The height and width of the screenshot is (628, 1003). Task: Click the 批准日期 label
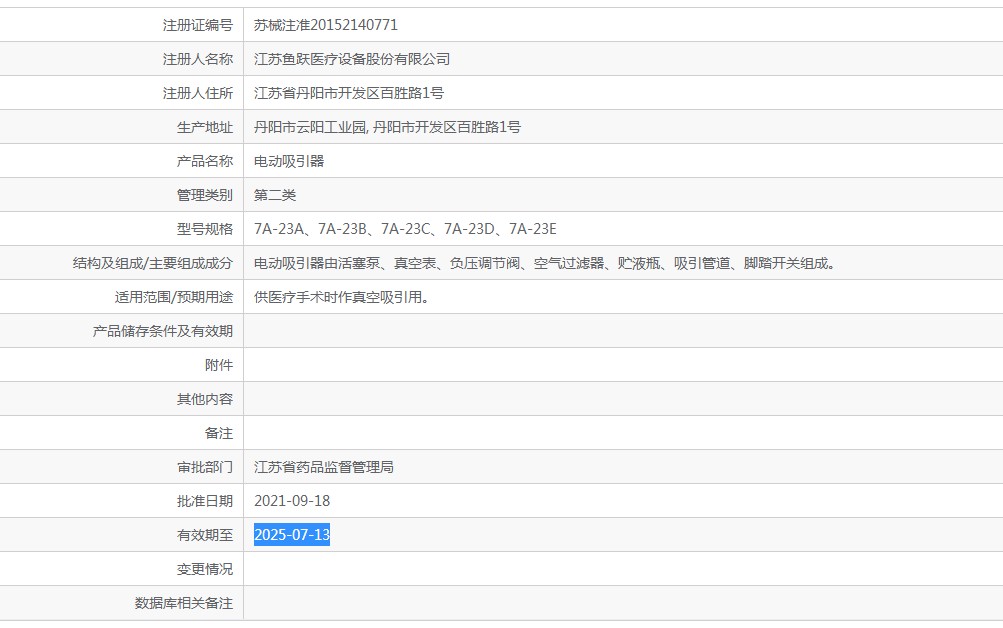pos(205,501)
